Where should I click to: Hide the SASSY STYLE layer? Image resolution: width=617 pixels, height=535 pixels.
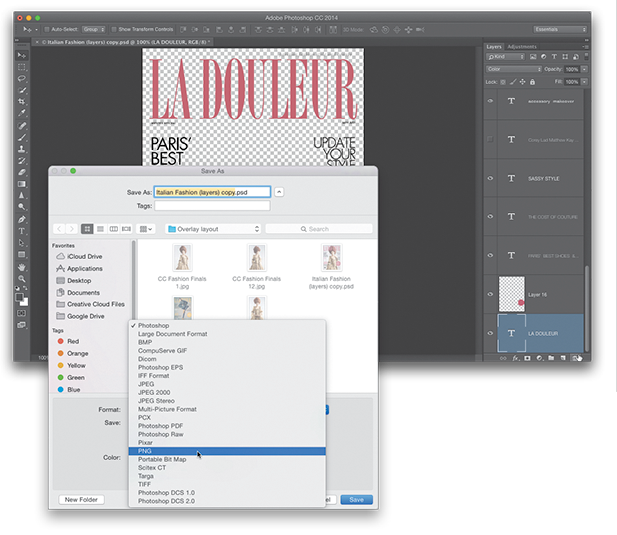click(490, 178)
